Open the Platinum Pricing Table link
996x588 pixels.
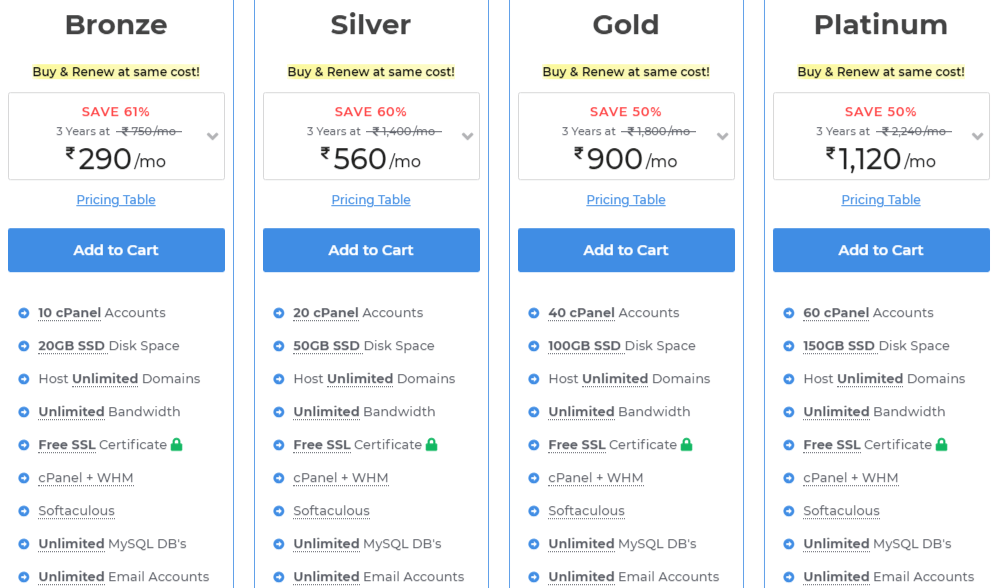coord(881,200)
